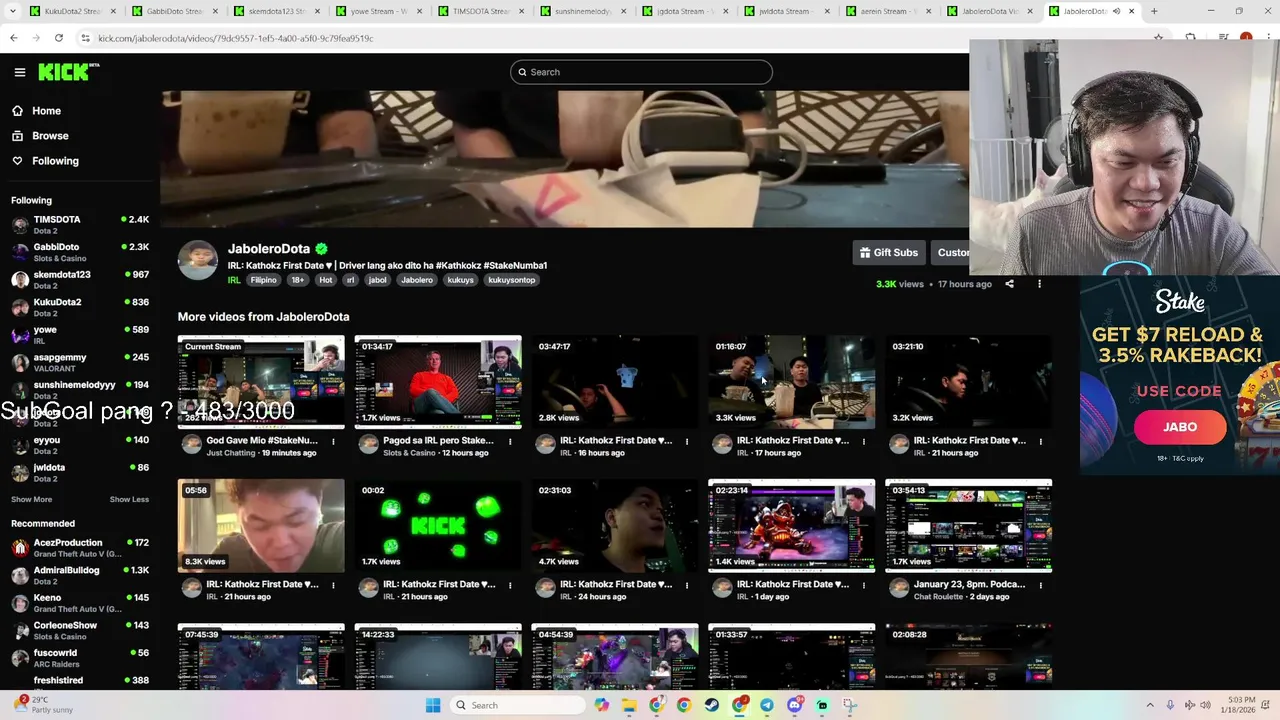Click the JaboleroDota verified badge

321,249
